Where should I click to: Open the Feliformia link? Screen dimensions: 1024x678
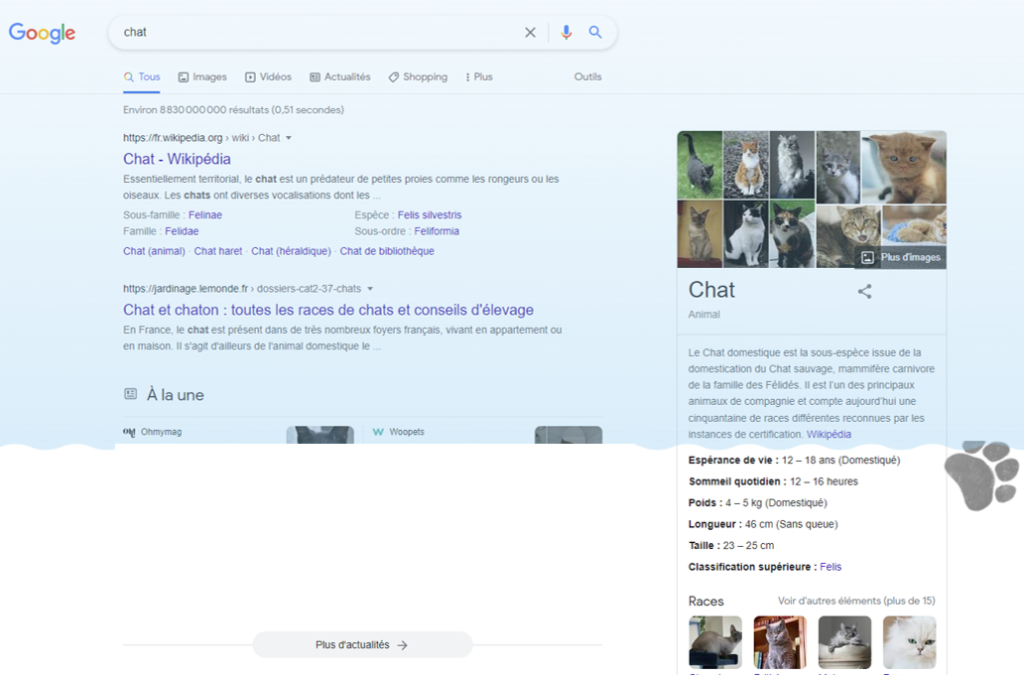pyautogui.click(x=436, y=231)
